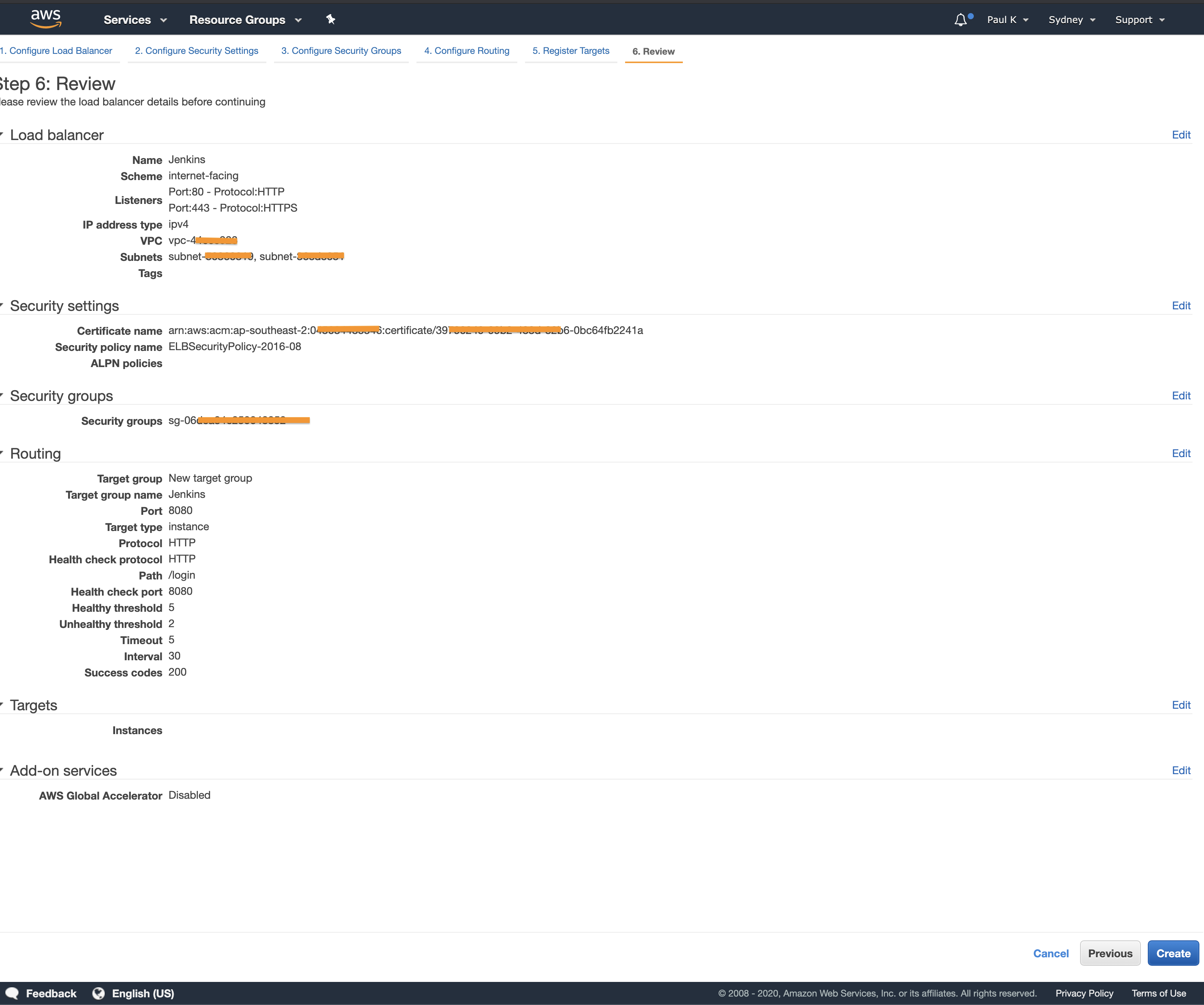Image resolution: width=1204 pixels, height=1005 pixels.
Task: Collapse the Routing section
Action: [2, 452]
